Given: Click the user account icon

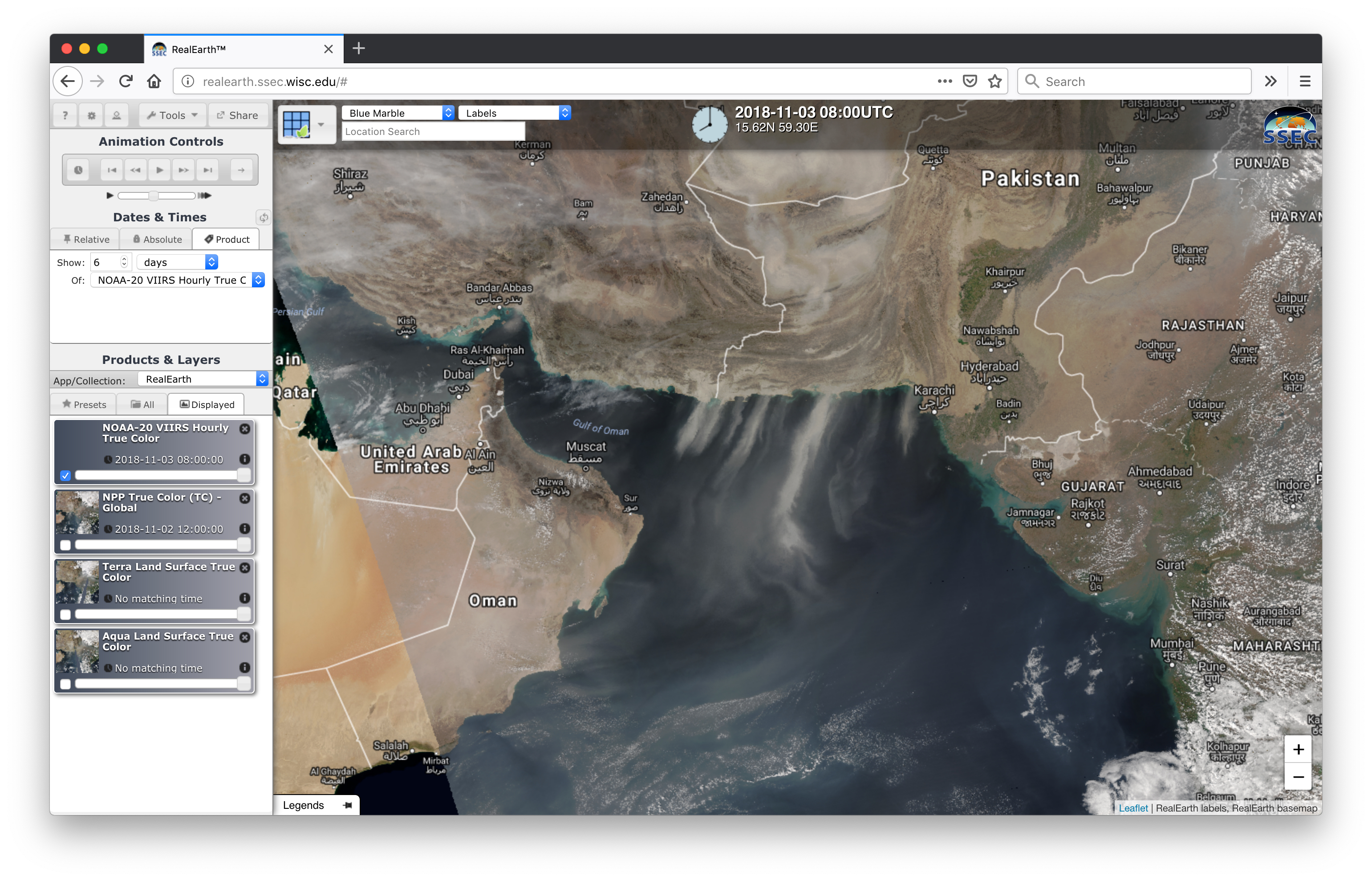Looking at the screenshot, I should [117, 115].
